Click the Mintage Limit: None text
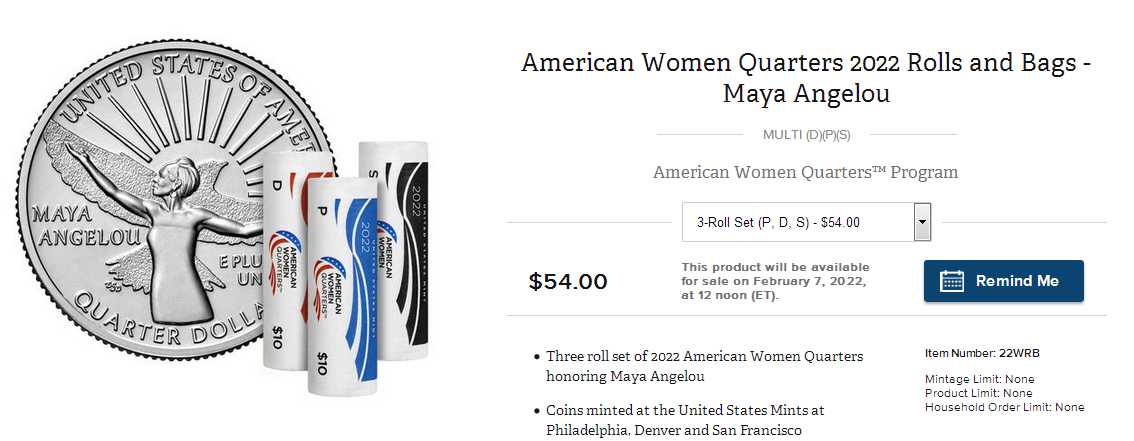Screen dimensions: 1134x441 (x=979, y=379)
